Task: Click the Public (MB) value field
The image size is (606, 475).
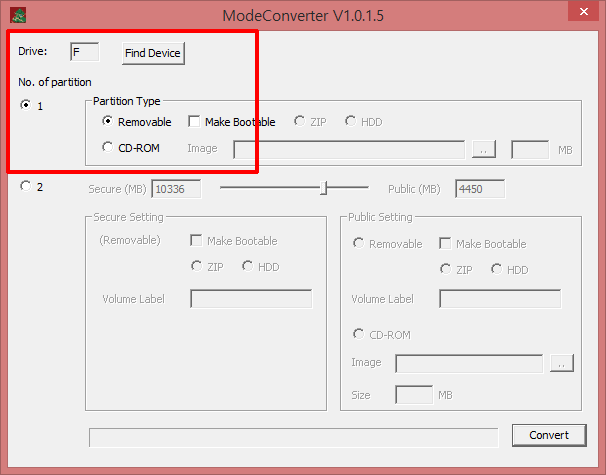Action: pos(479,189)
